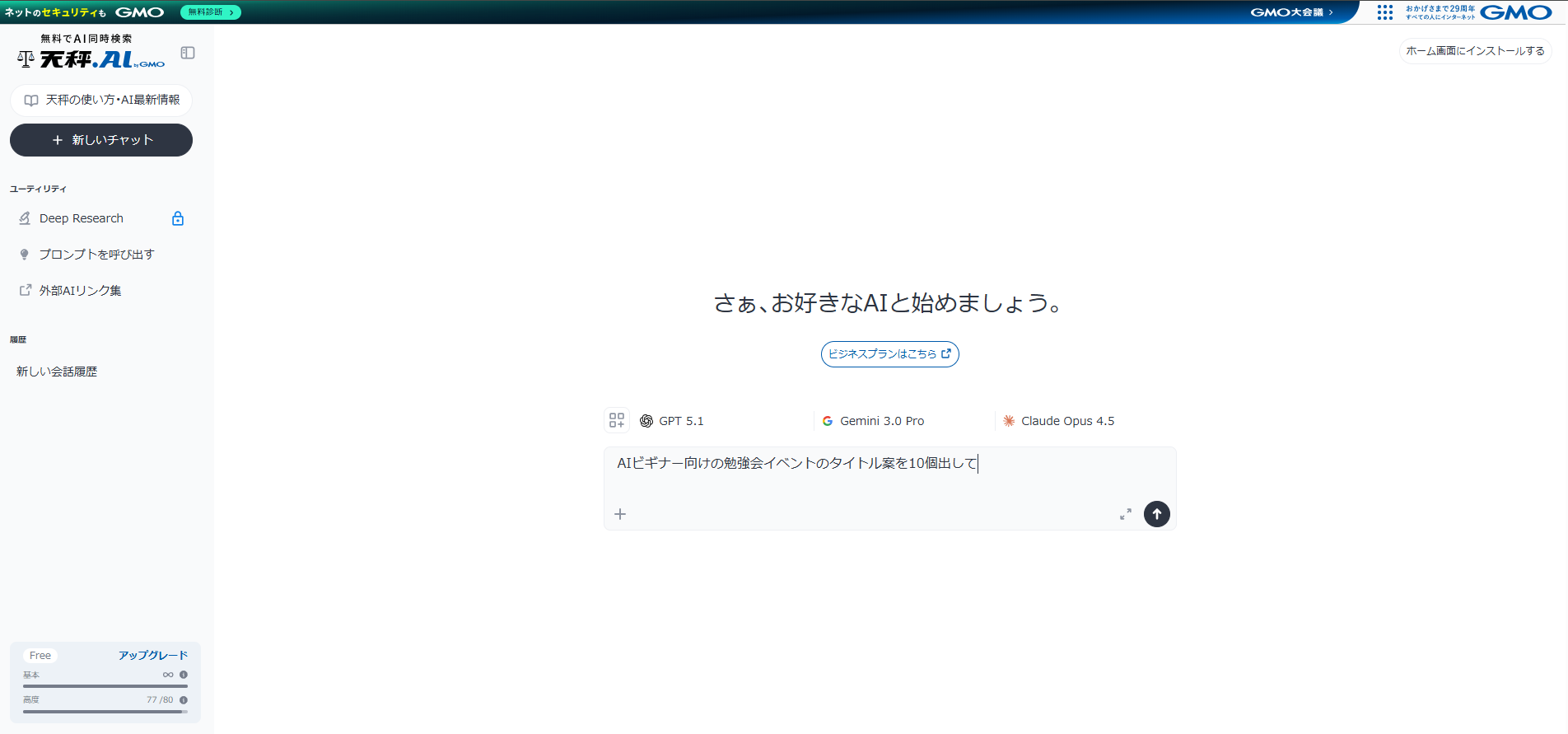
Task: Click the Claude starburst icon
Action: 1009,421
